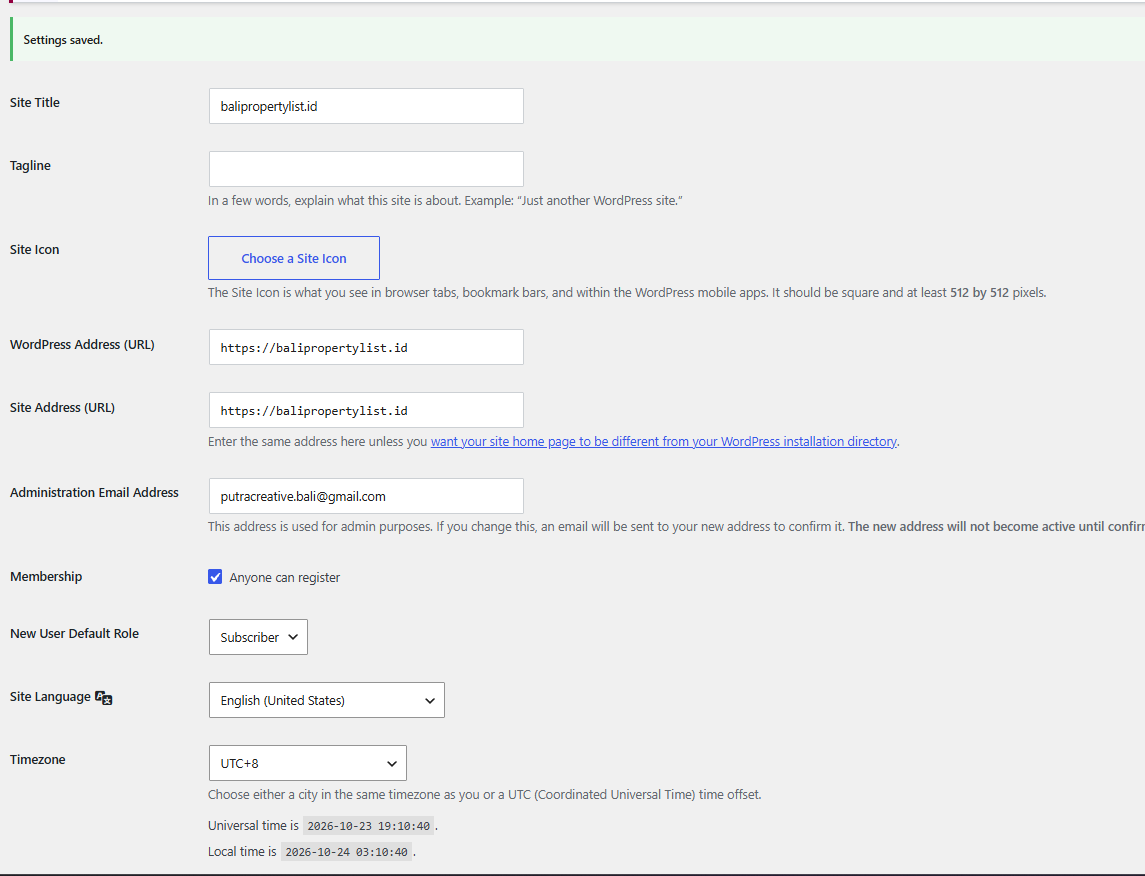Click the admin purposes email description text

coord(676,526)
